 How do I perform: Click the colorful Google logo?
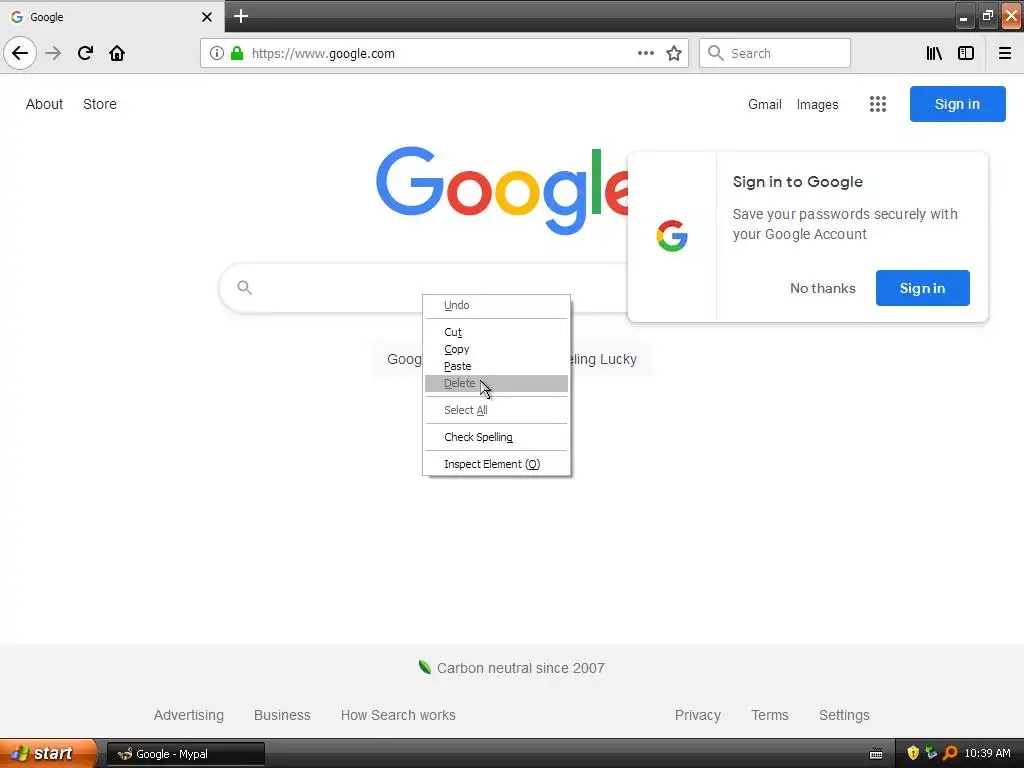click(x=502, y=189)
